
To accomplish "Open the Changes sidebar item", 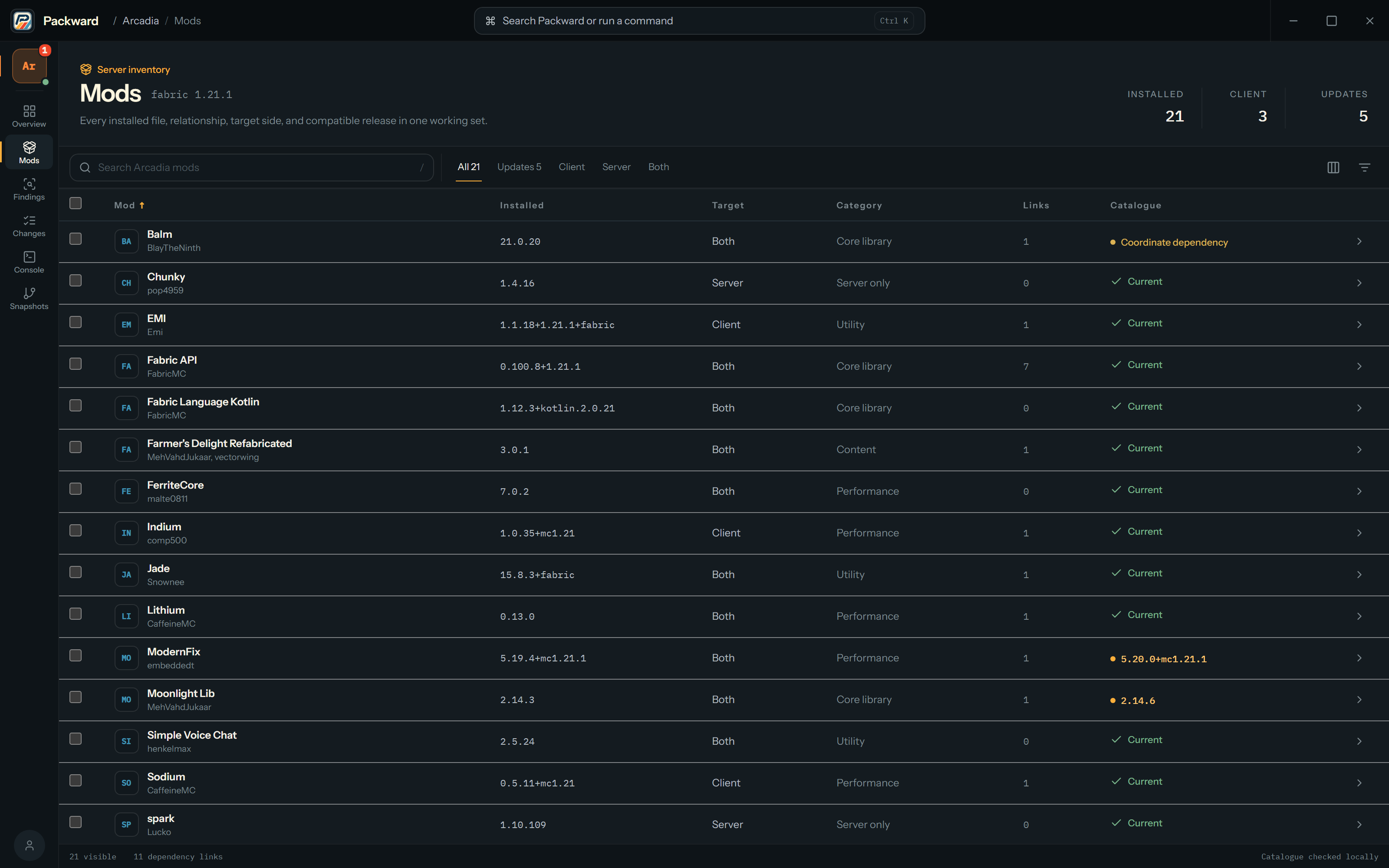I will [x=29, y=226].
